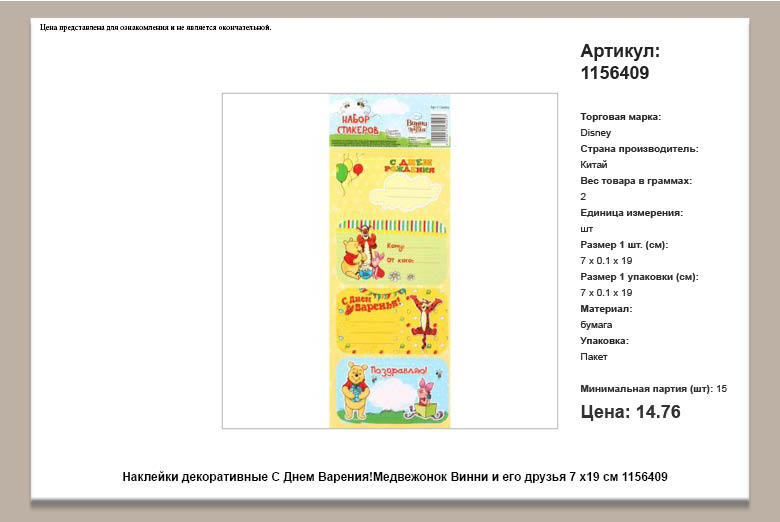Screen dimensions: 780x522
Task: Click the packaging value 'Пакет'
Action: click(593, 357)
